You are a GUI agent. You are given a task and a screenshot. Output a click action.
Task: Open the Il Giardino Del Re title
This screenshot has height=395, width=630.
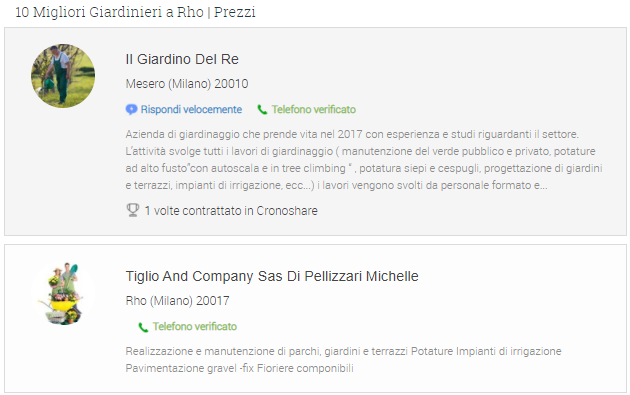pyautogui.click(x=182, y=59)
